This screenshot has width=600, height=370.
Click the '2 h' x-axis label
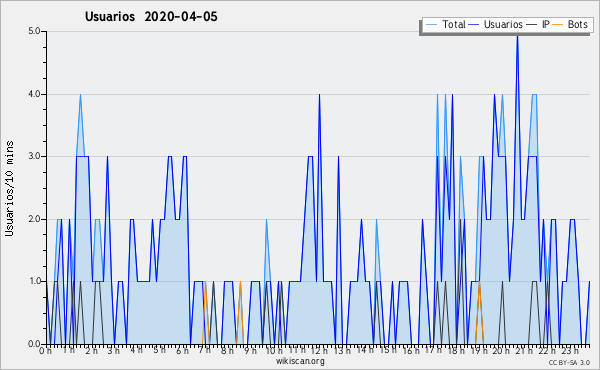[91, 351]
